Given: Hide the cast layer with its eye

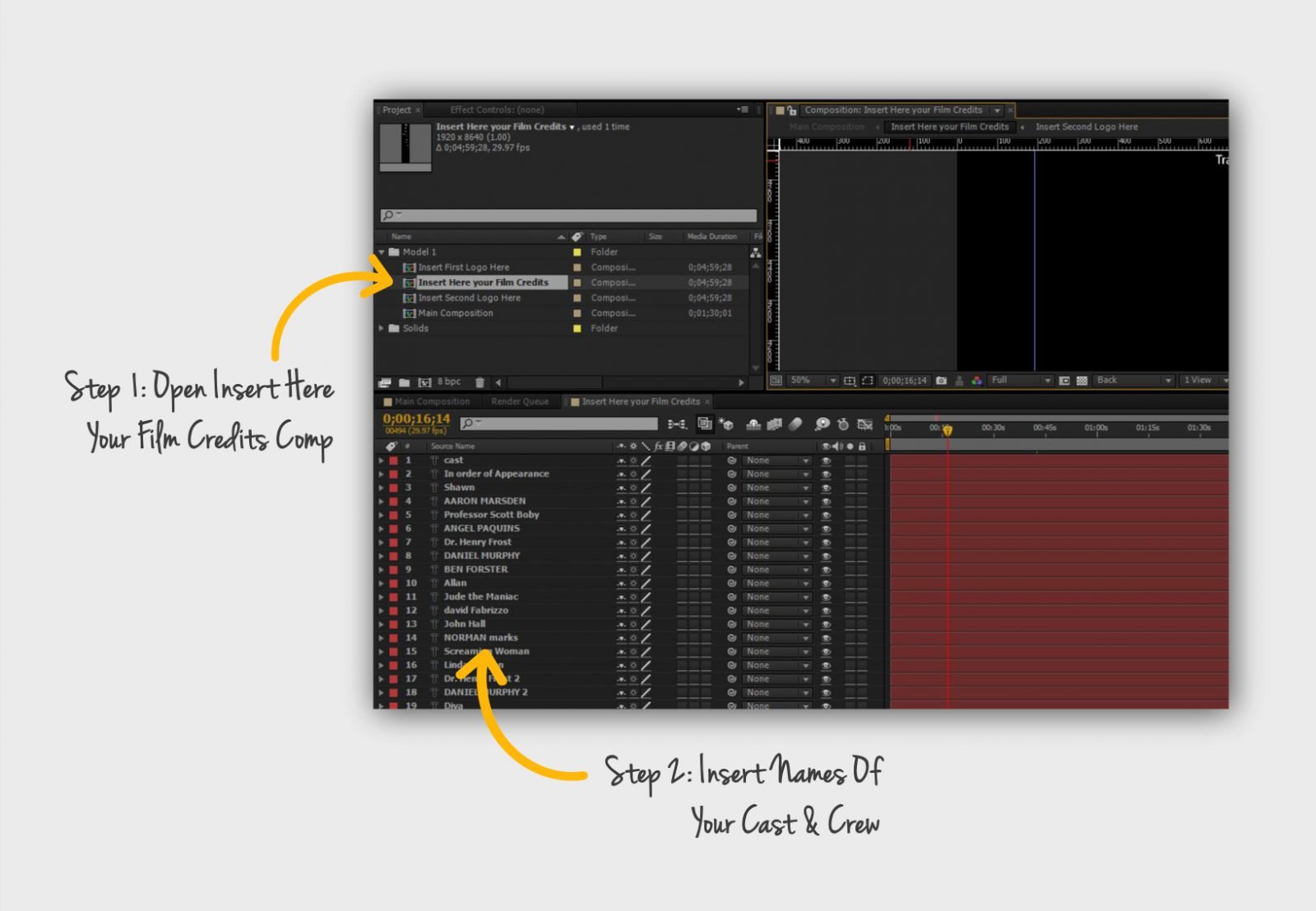Looking at the screenshot, I should 826,460.
